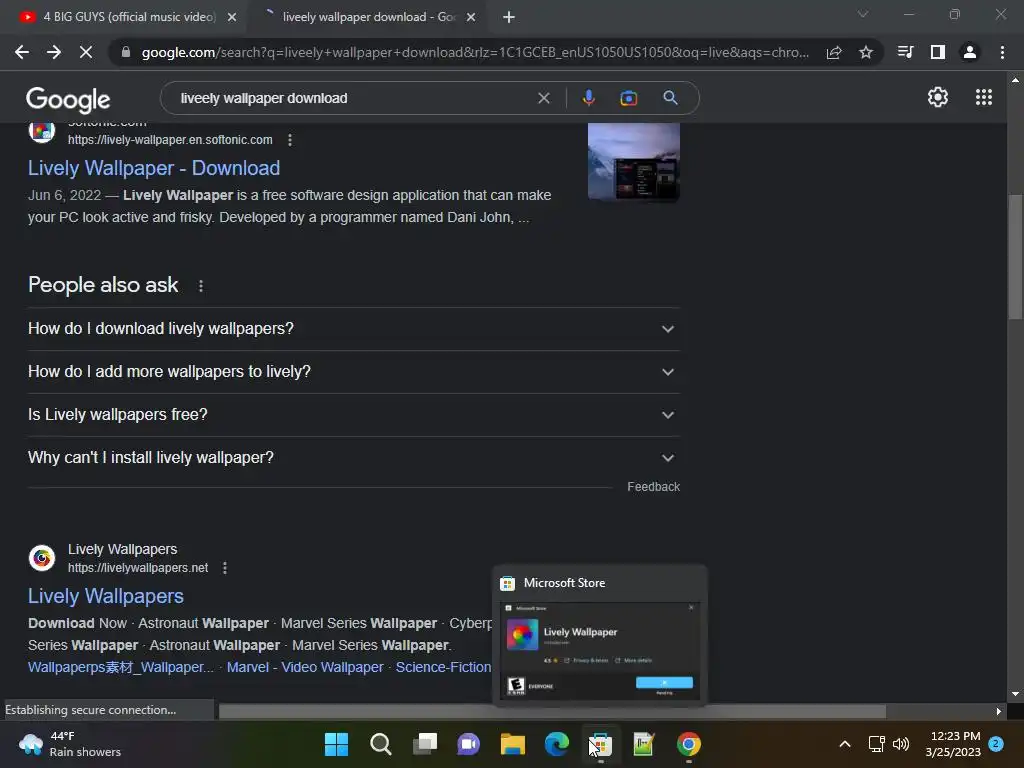Screen dimensions: 1024x768
Task: Open the volume control in the tray
Action: 901,744
